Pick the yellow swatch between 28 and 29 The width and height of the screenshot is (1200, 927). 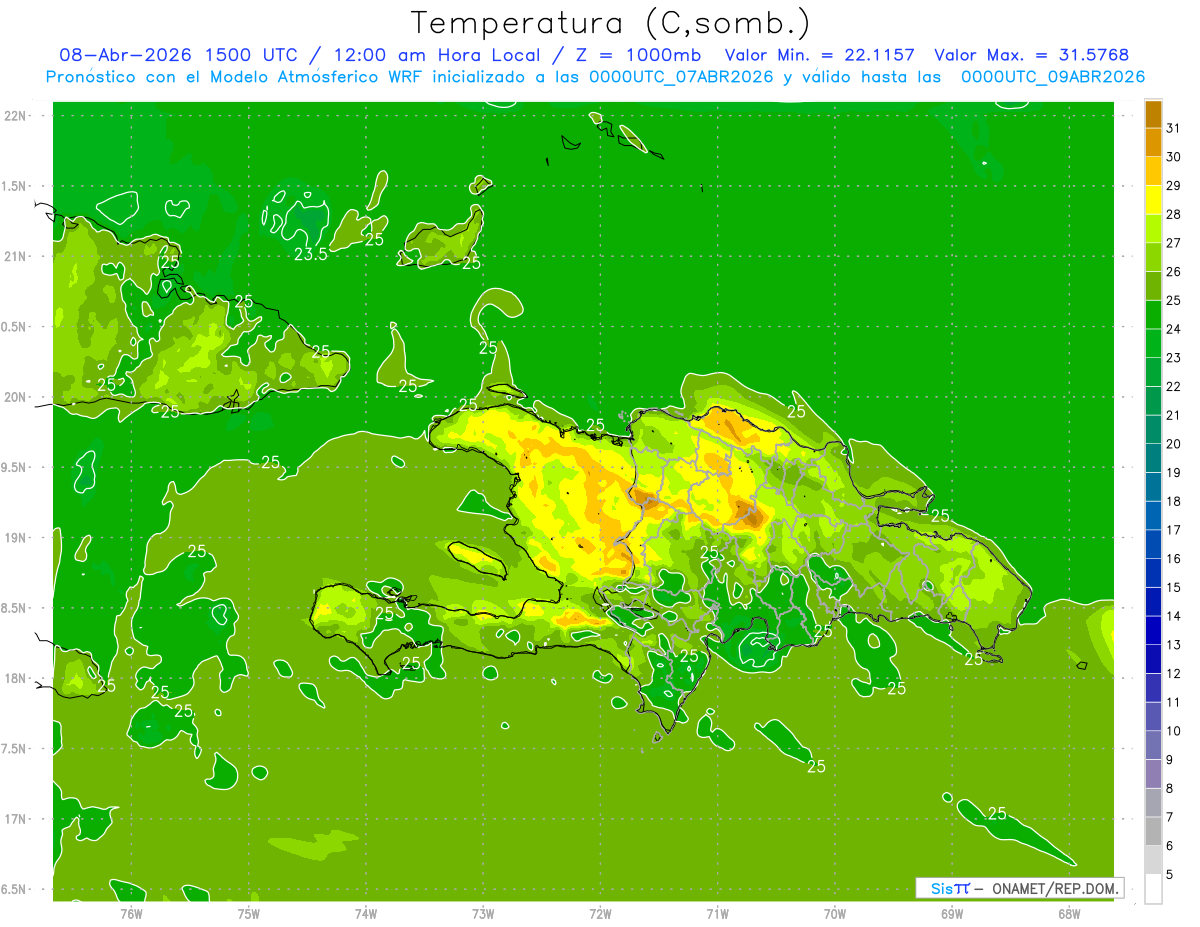[x=1153, y=200]
